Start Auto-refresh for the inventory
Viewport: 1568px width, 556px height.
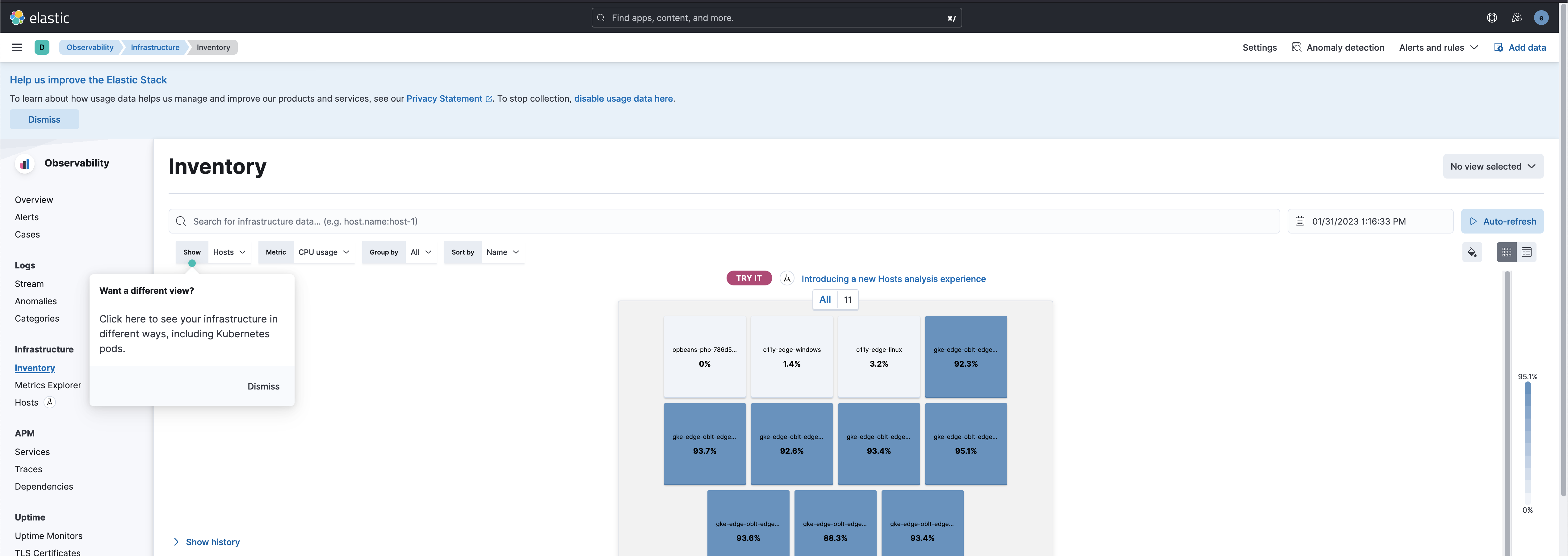point(1502,221)
